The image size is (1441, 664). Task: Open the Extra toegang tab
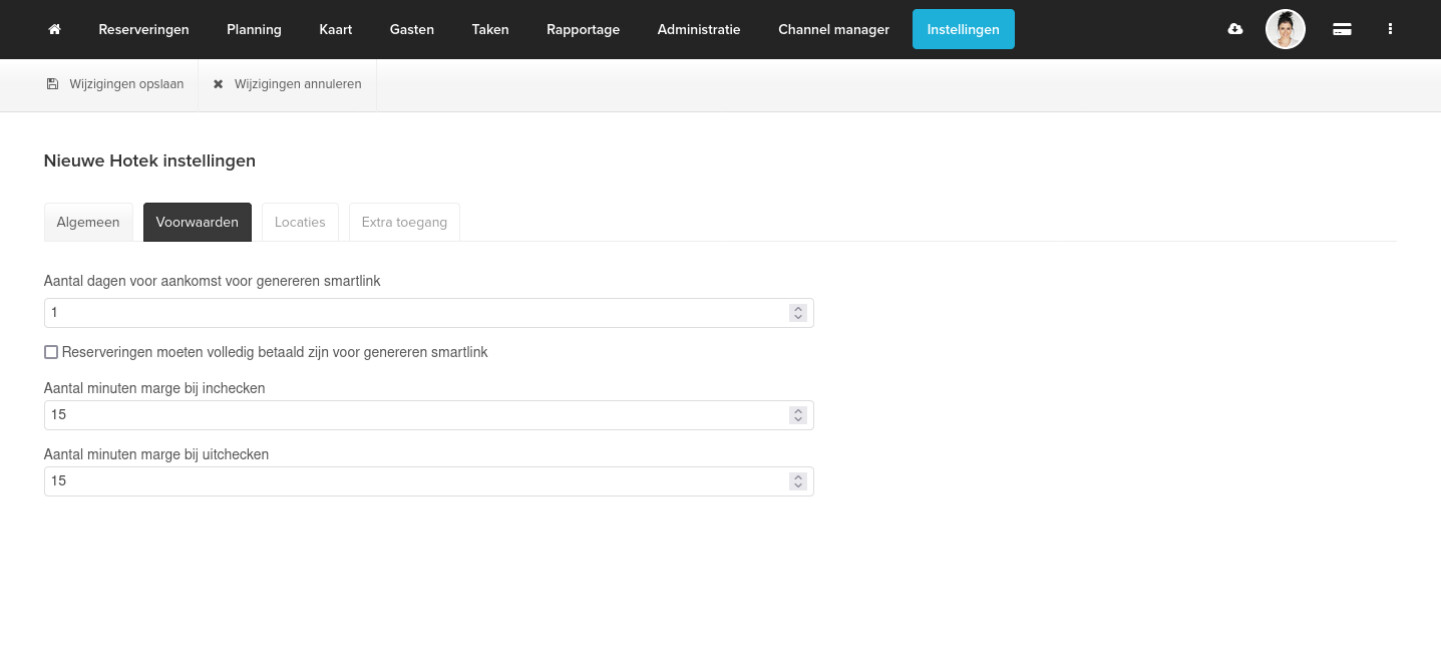[x=404, y=222]
